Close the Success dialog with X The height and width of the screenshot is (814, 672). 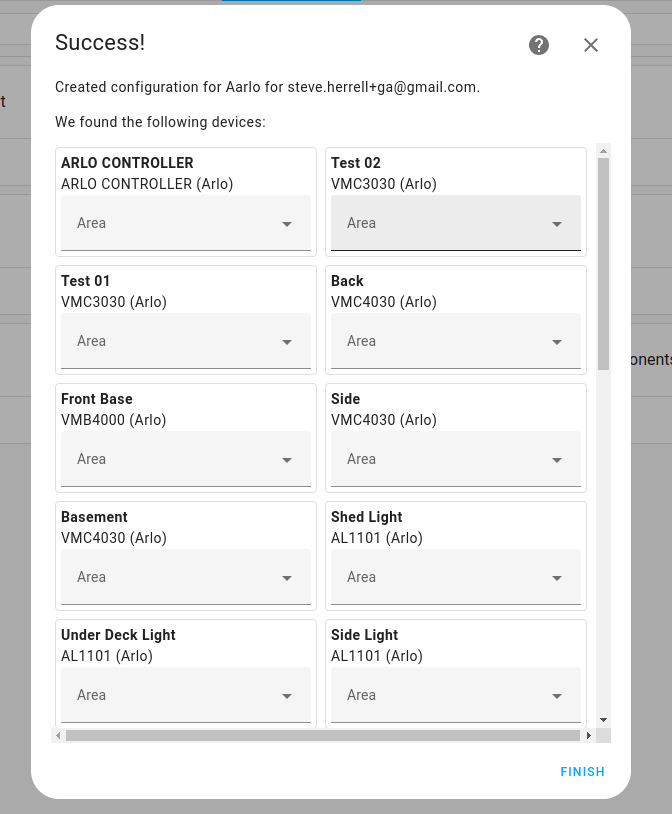(591, 45)
